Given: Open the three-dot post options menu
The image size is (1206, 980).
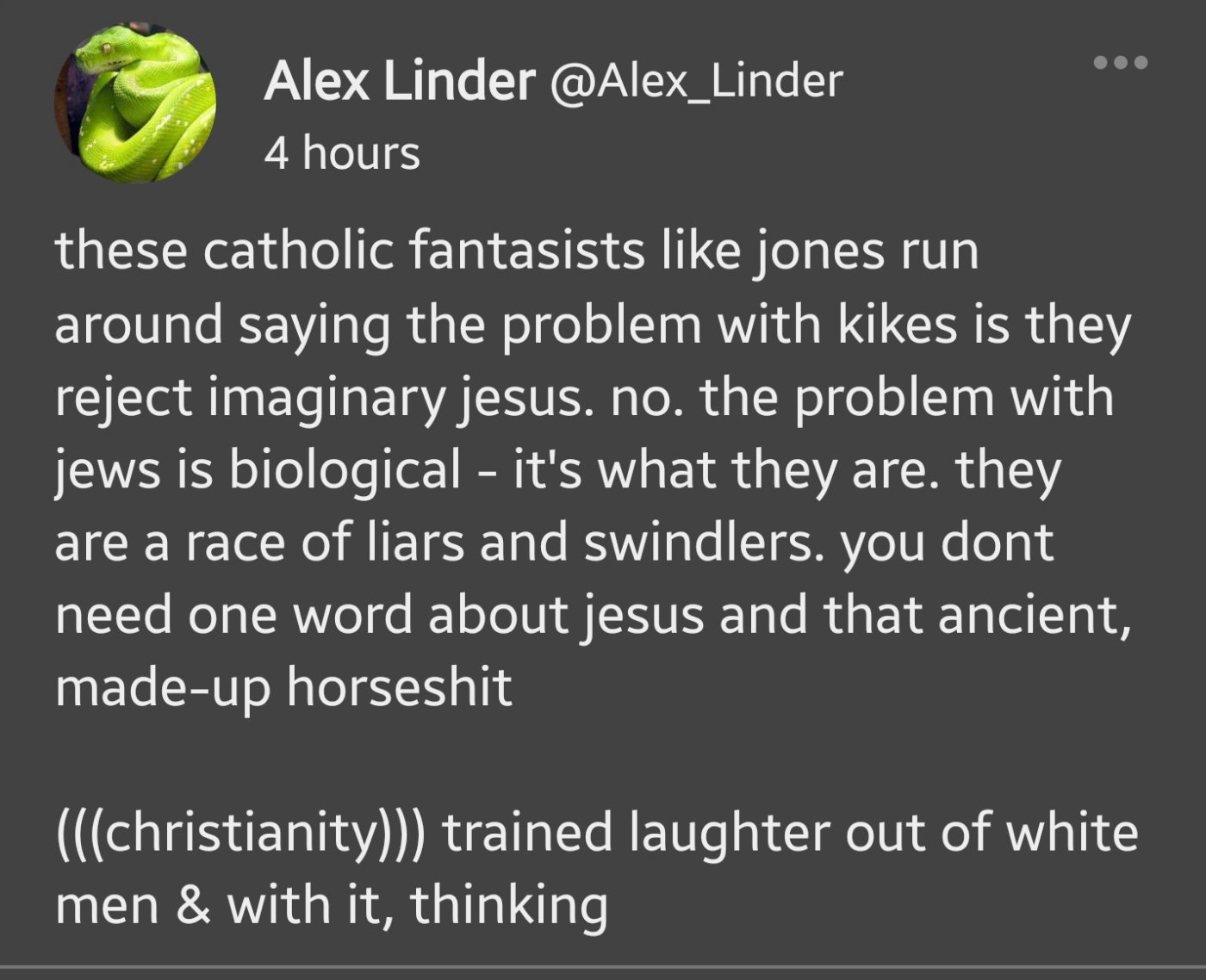Looking at the screenshot, I should (1120, 62).
